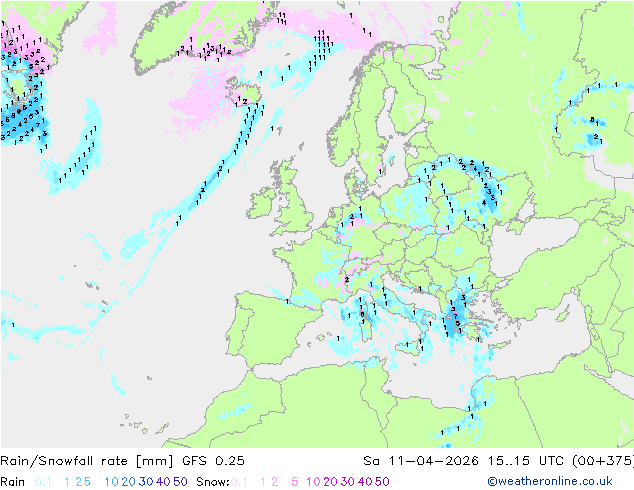Click the date 'Sa 11-04-2026' text
This screenshot has height=490, width=634.
pyautogui.click(x=421, y=461)
